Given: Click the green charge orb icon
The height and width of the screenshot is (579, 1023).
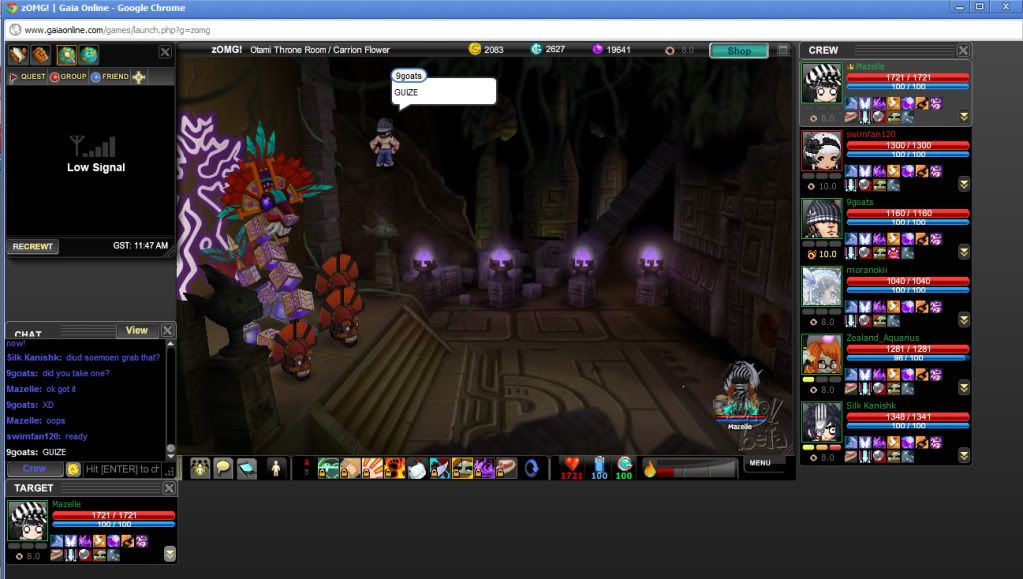Looking at the screenshot, I should (624, 464).
